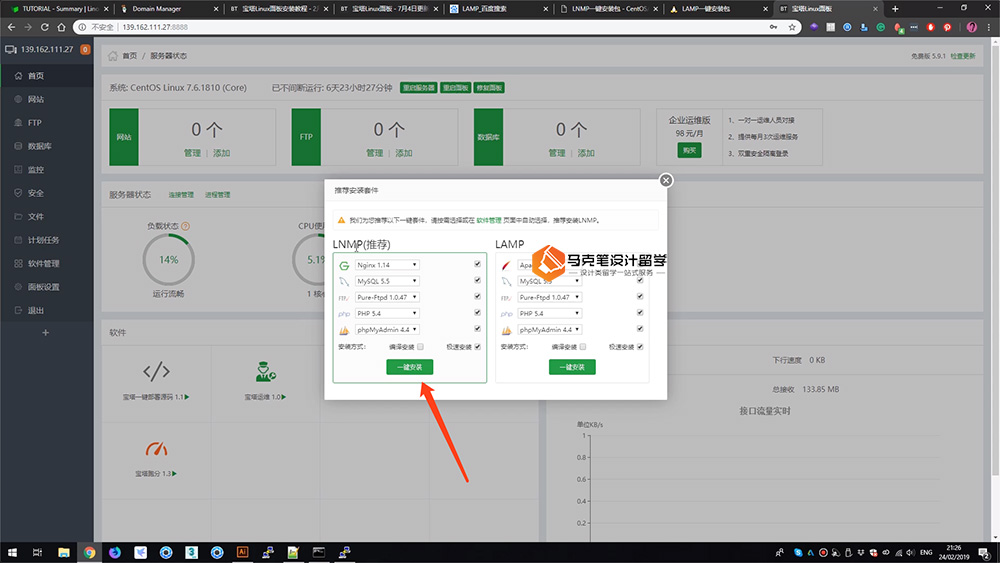This screenshot has width=1000, height=563.
Task: Open the terminal window from the taskbar
Action: click(x=319, y=553)
